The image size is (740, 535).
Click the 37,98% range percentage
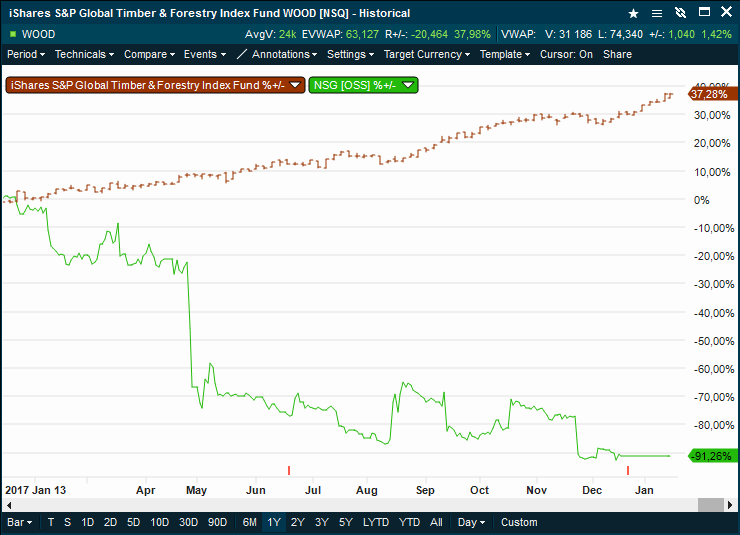click(x=472, y=34)
